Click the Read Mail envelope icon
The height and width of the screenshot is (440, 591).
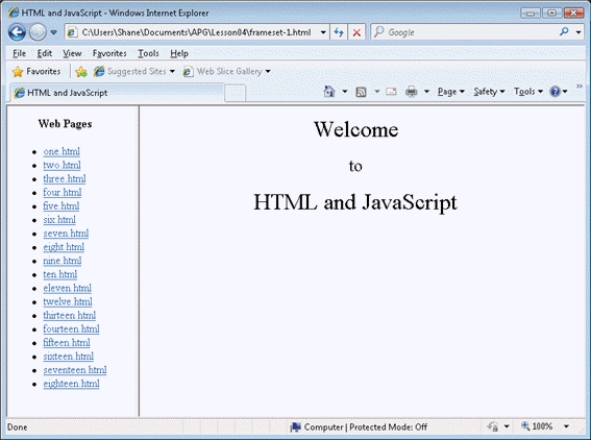(391, 92)
